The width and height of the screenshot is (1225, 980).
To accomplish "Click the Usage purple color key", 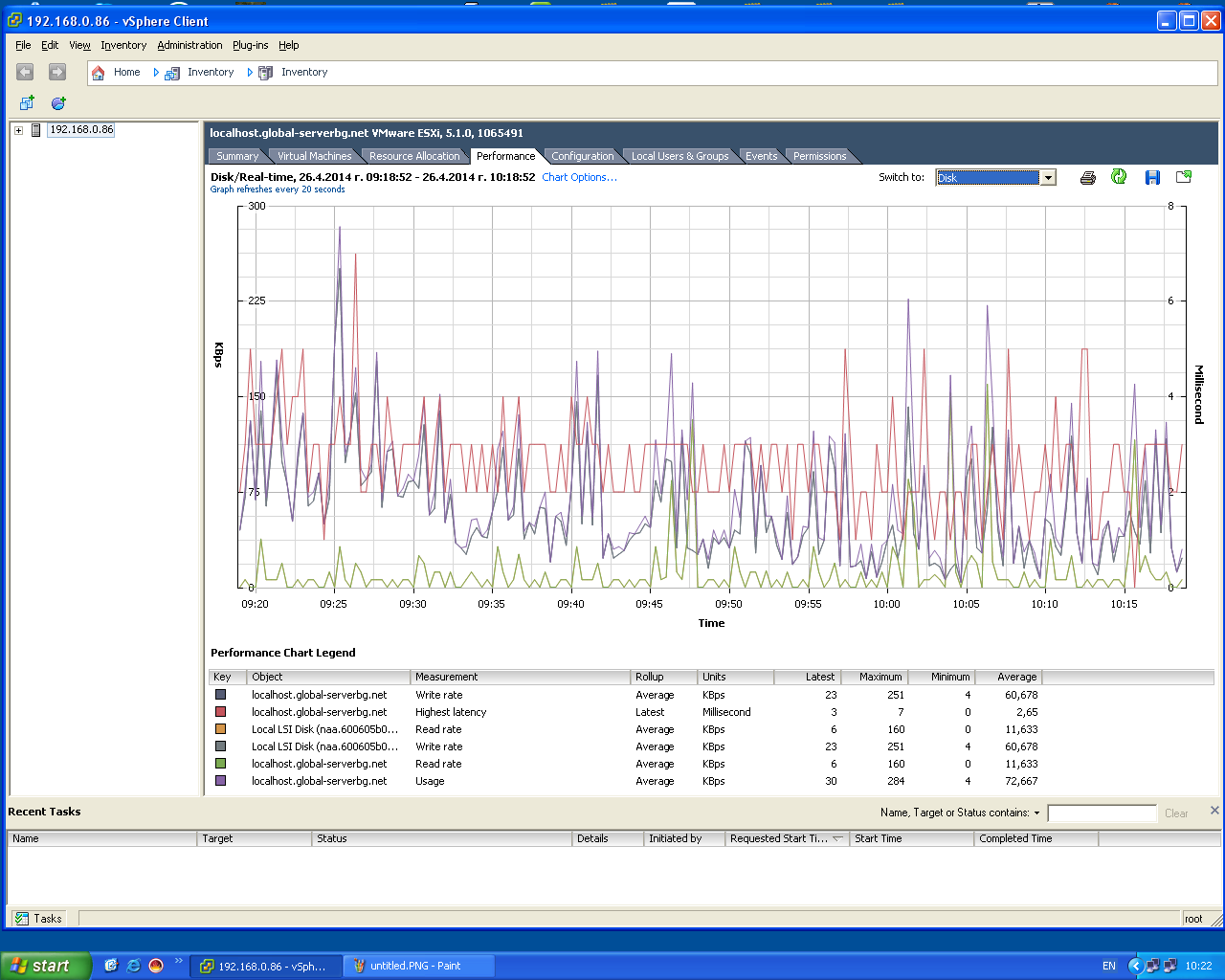I will (221, 781).
